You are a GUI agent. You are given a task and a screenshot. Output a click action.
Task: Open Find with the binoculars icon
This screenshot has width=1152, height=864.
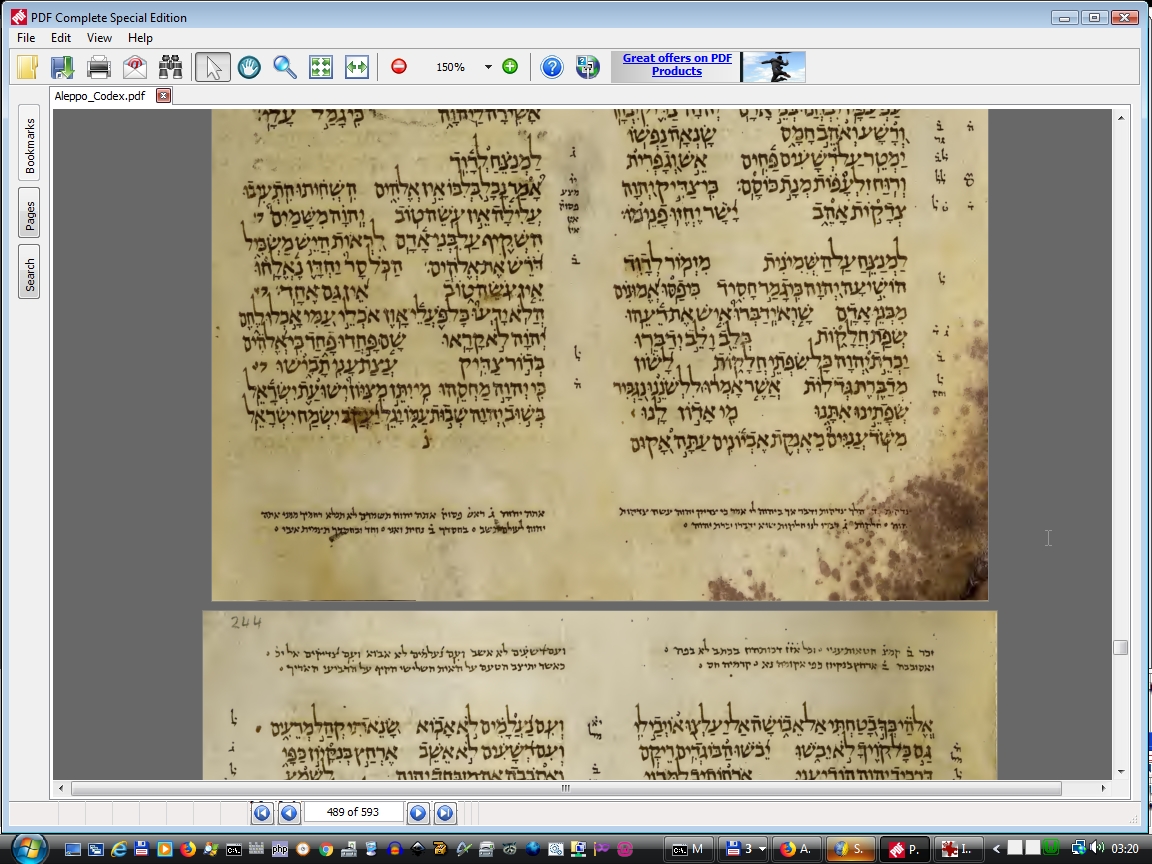click(x=170, y=67)
